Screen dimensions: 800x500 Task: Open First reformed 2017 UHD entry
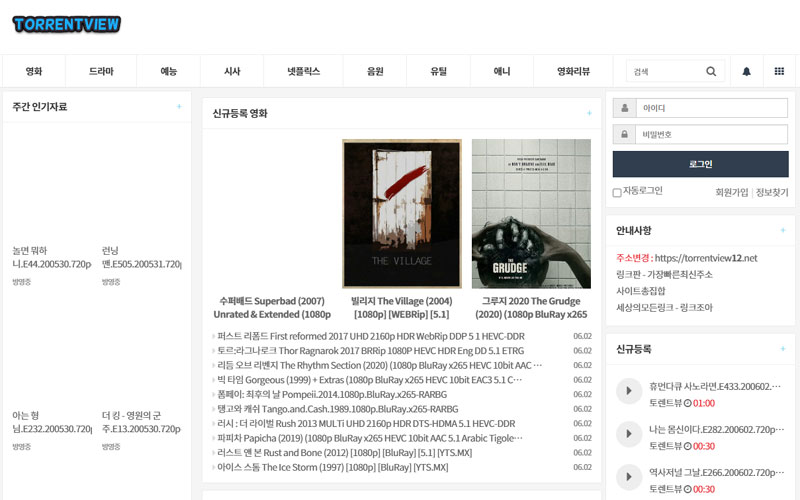371,336
